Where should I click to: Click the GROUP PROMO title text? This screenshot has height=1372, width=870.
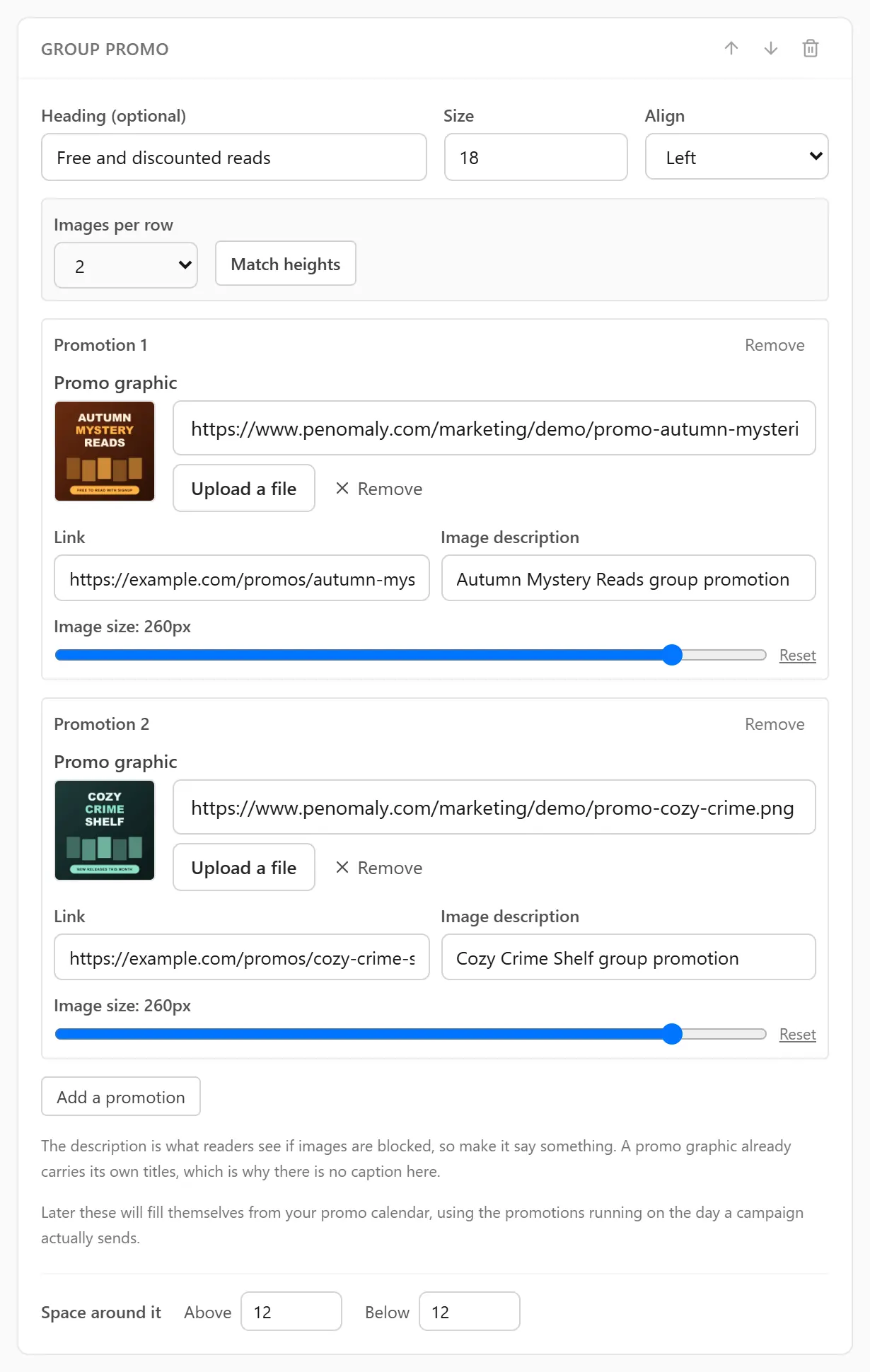pos(105,50)
